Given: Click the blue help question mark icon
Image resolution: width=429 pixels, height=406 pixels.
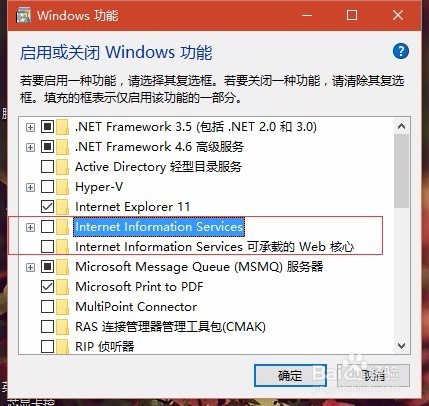Looking at the screenshot, I should 400,52.
